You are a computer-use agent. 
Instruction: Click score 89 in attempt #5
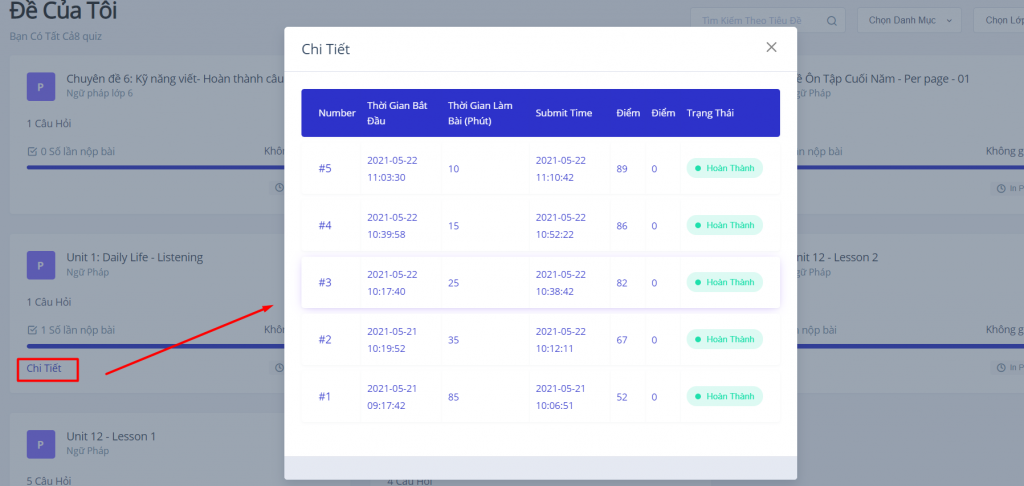coord(622,169)
